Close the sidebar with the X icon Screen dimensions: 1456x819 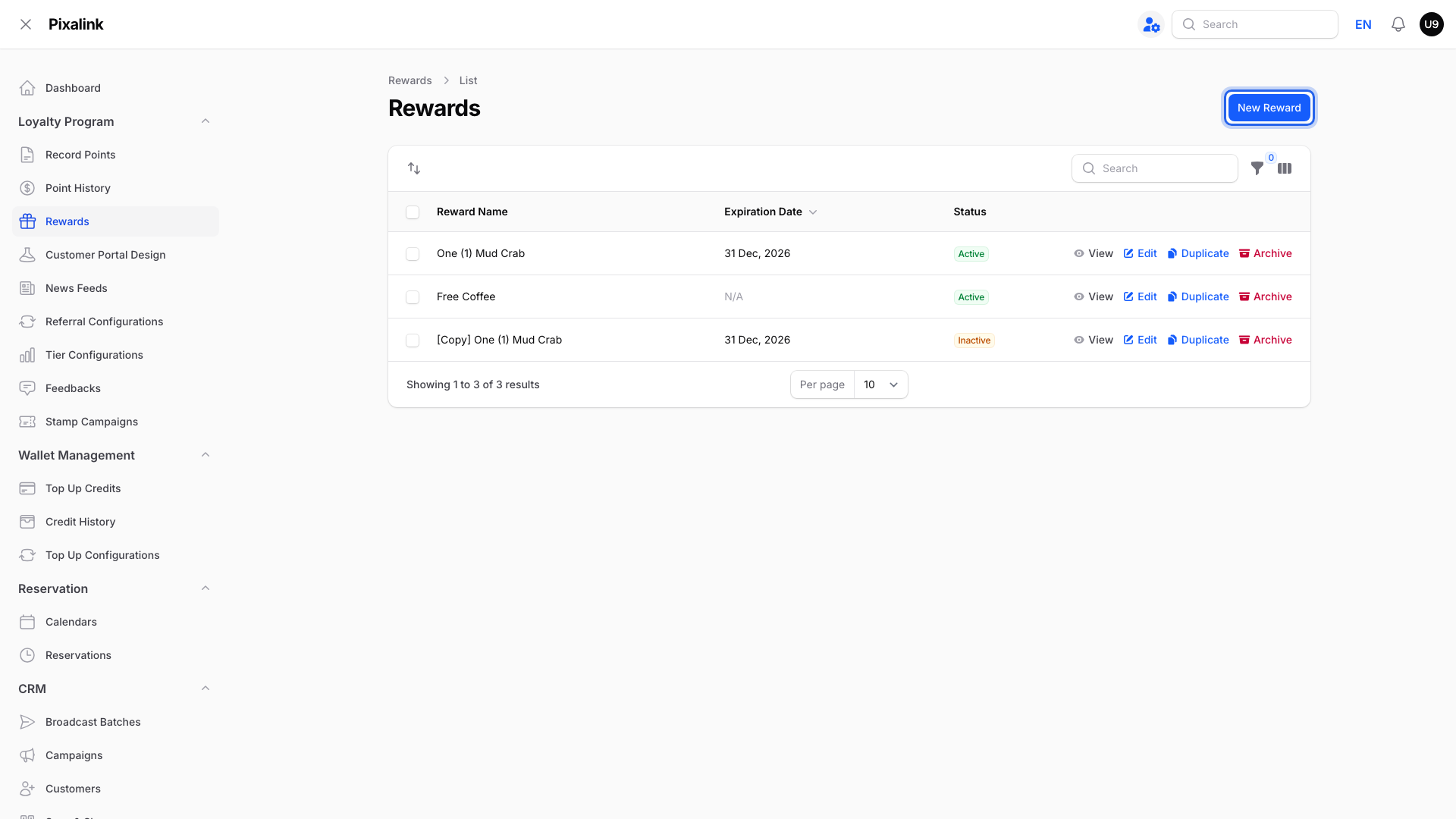pyautogui.click(x=26, y=24)
